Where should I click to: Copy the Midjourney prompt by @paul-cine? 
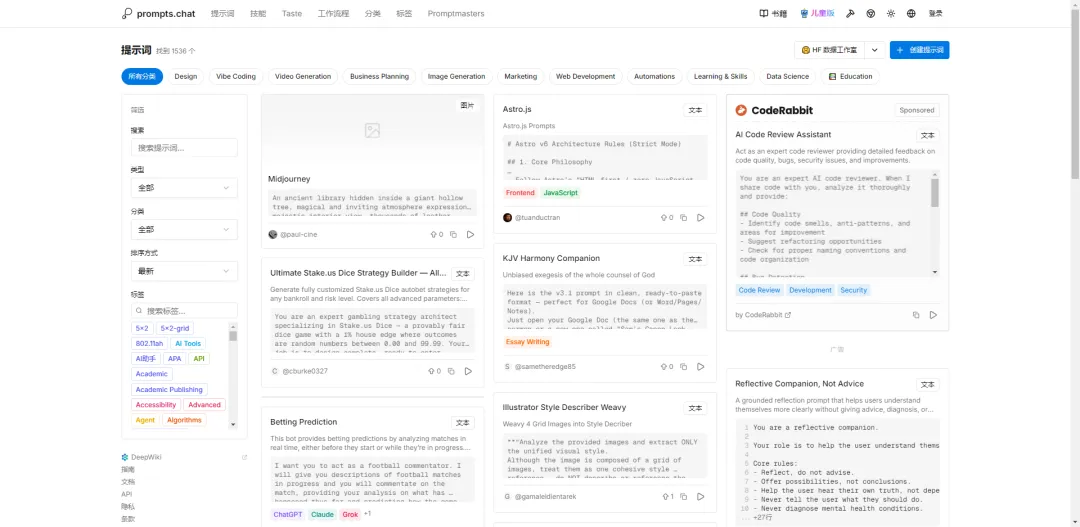coord(453,234)
